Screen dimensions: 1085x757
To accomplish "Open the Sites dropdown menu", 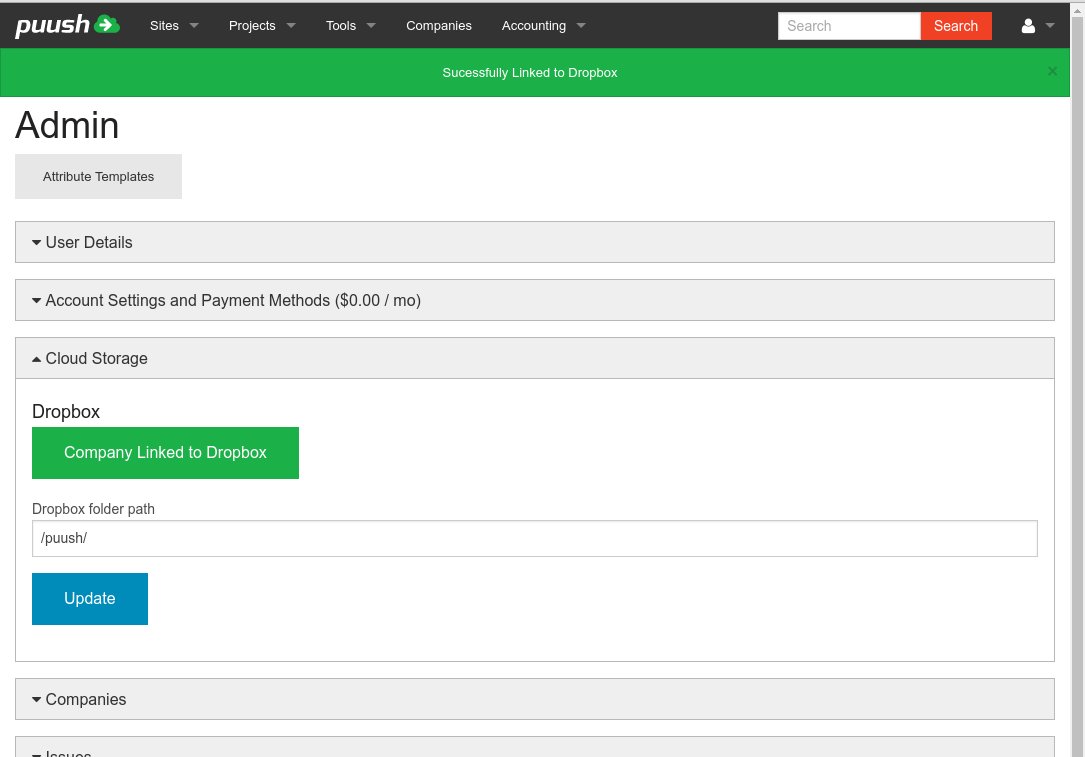I will (x=174, y=26).
